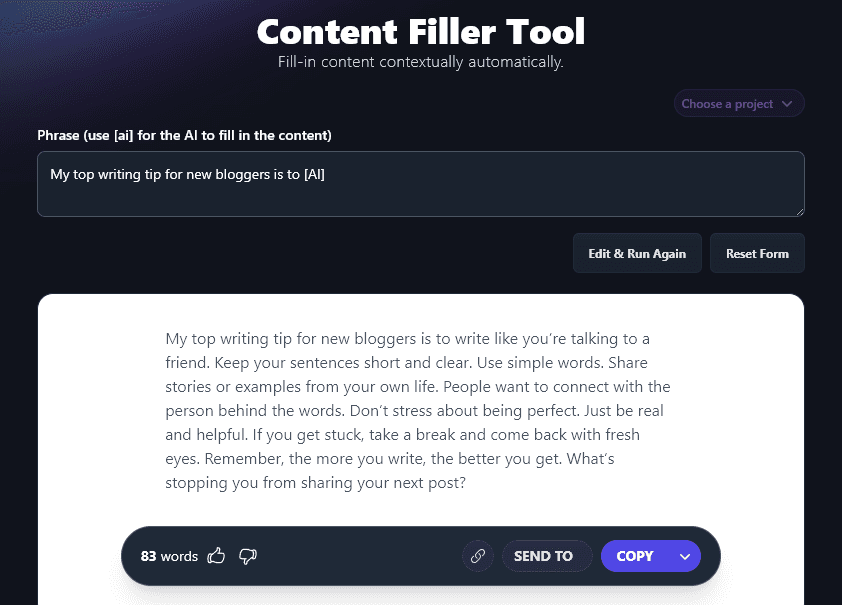The width and height of the screenshot is (842, 605).
Task: Click Edit & Run Again
Action: (637, 253)
